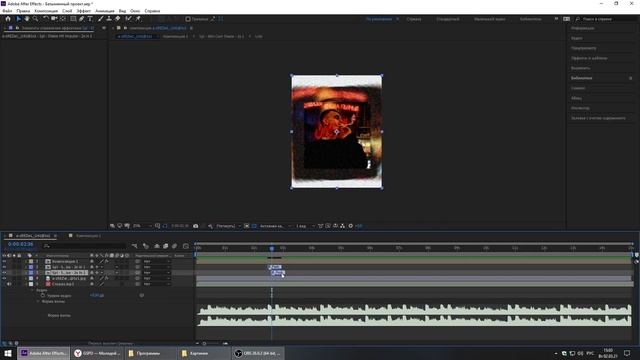Click the timeline layer search field
This screenshot has height=360, width=640.
coord(84,246)
